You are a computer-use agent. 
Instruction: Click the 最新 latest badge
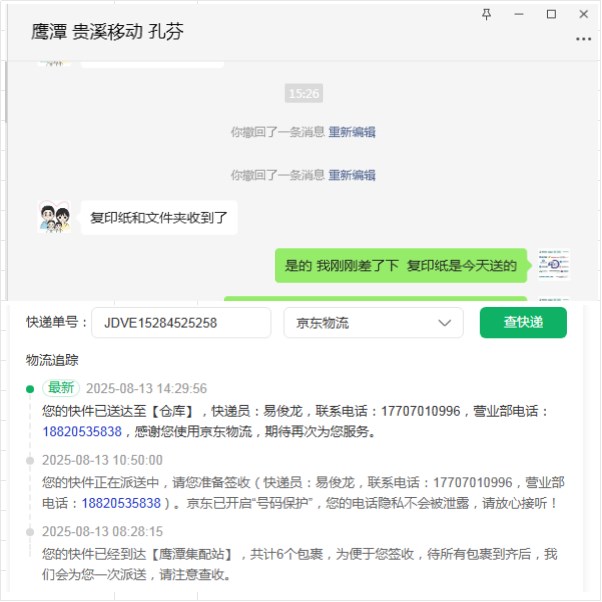pyautogui.click(x=61, y=388)
